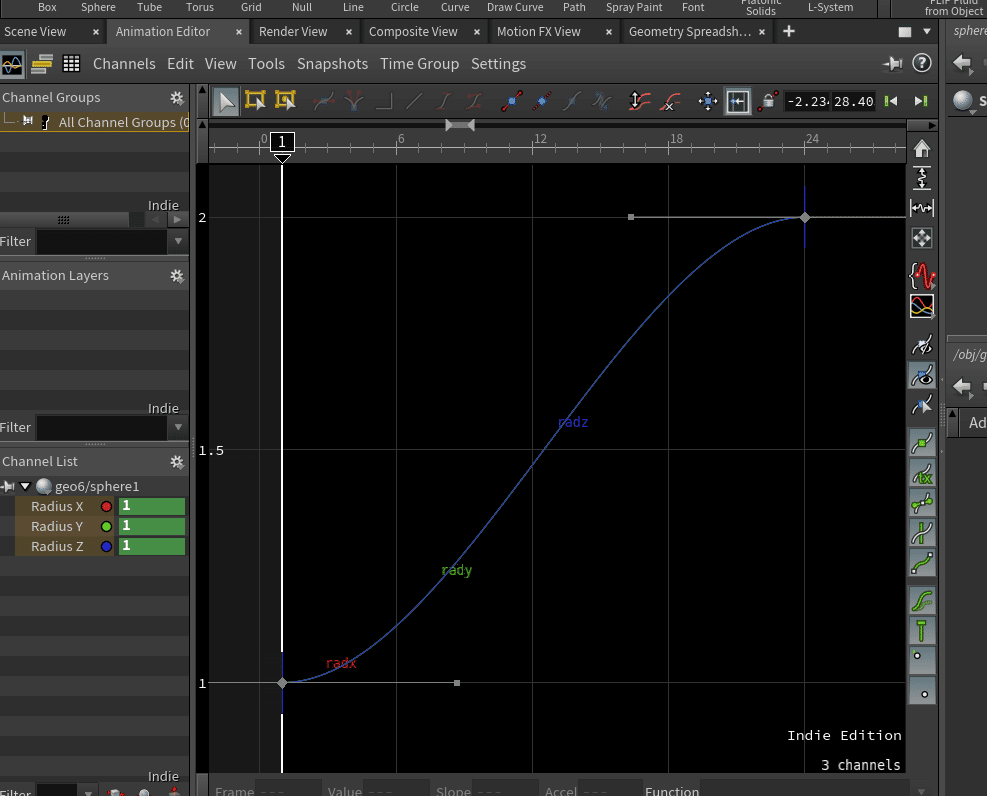The height and width of the screenshot is (796, 987).
Task: Open the Channel Groups filter dropdown arrow
Action: click(x=178, y=242)
